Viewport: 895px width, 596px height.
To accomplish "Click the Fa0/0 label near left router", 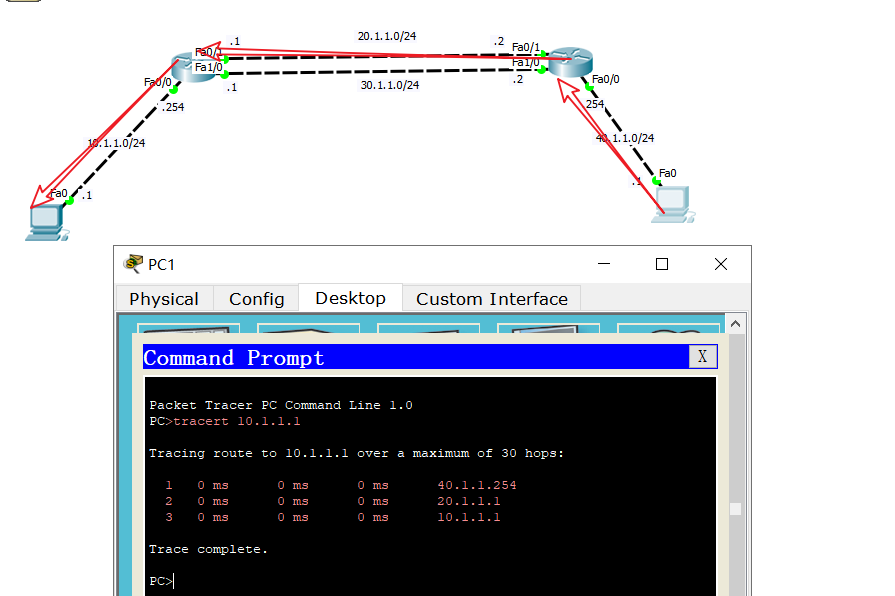I will coord(158,82).
